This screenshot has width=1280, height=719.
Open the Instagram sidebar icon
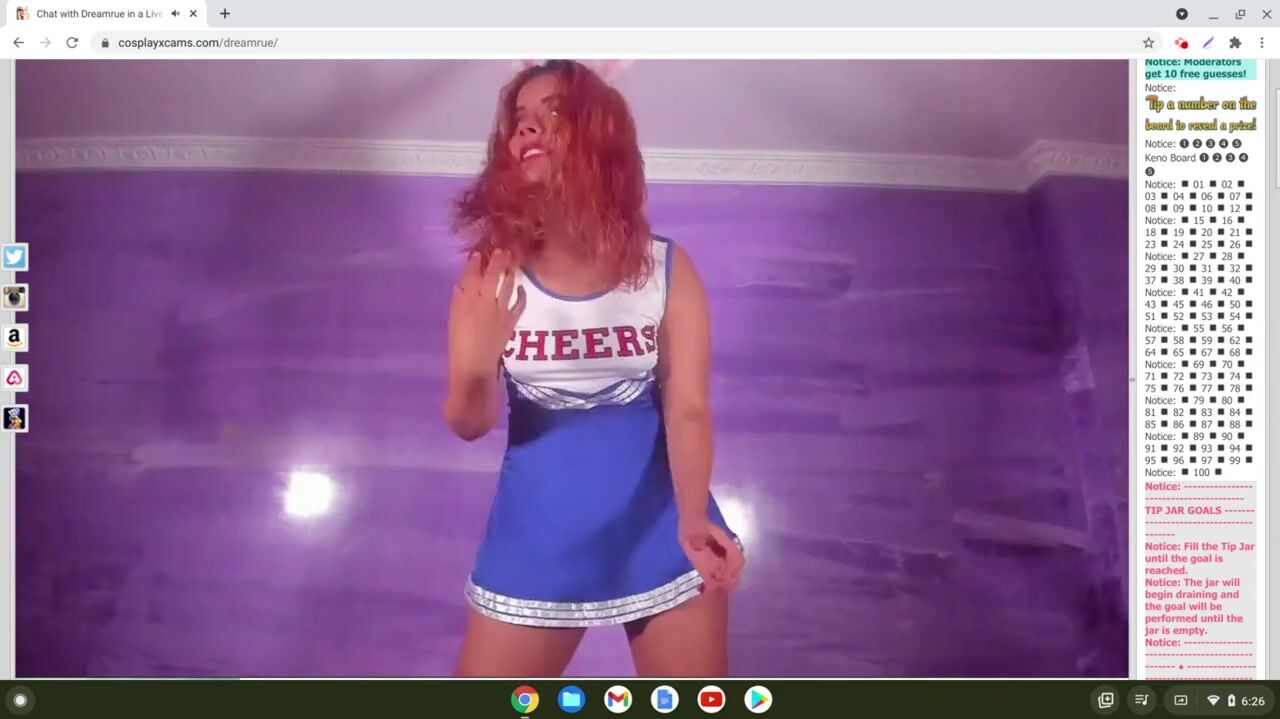(14, 297)
